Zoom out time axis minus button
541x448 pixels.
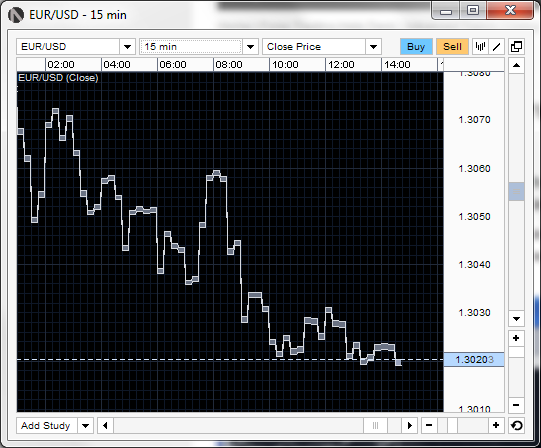click(429, 426)
